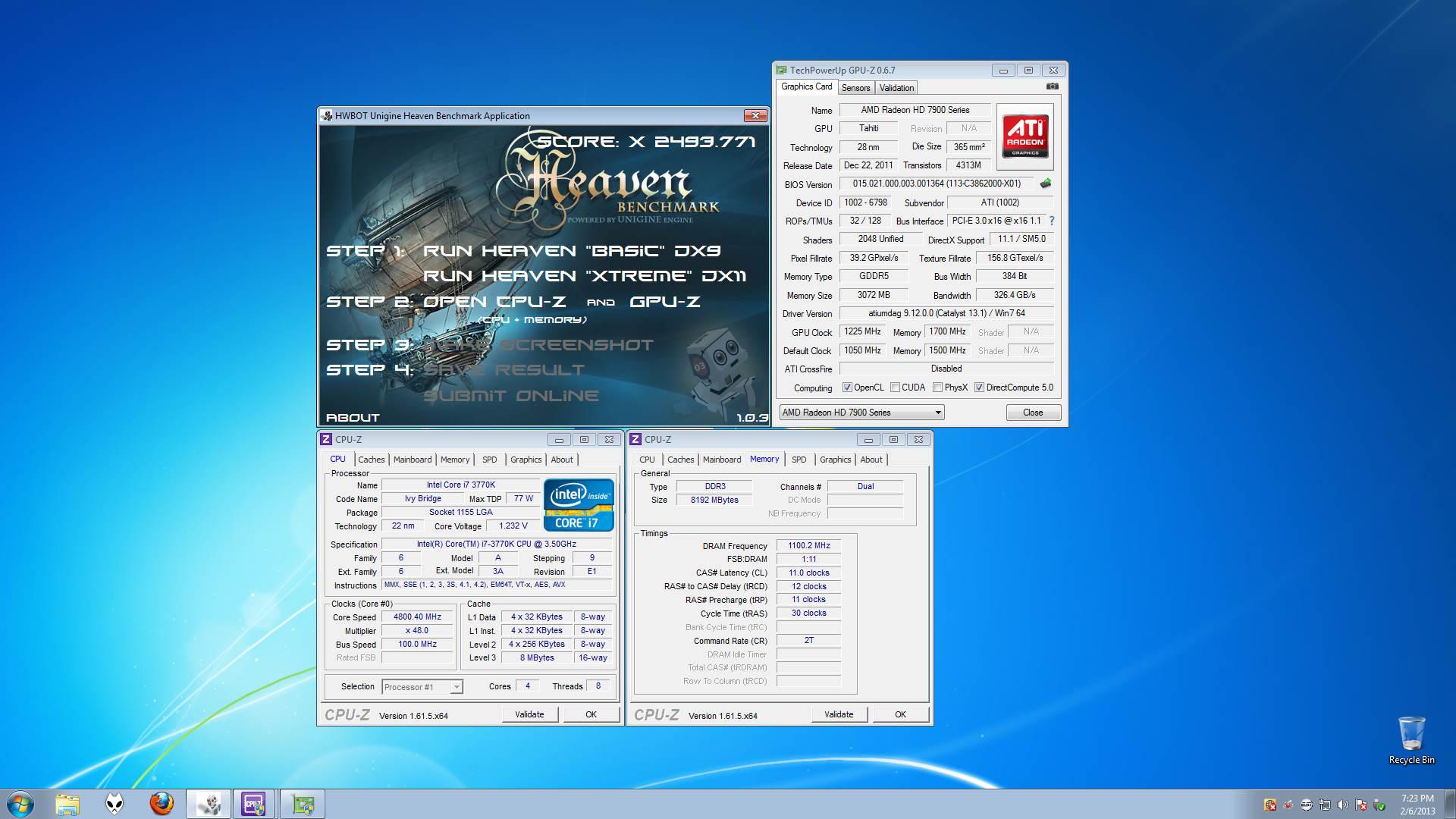Open Graphics tab in left CPU-Z window
Screen dimensions: 1456x819
[x=526, y=460]
